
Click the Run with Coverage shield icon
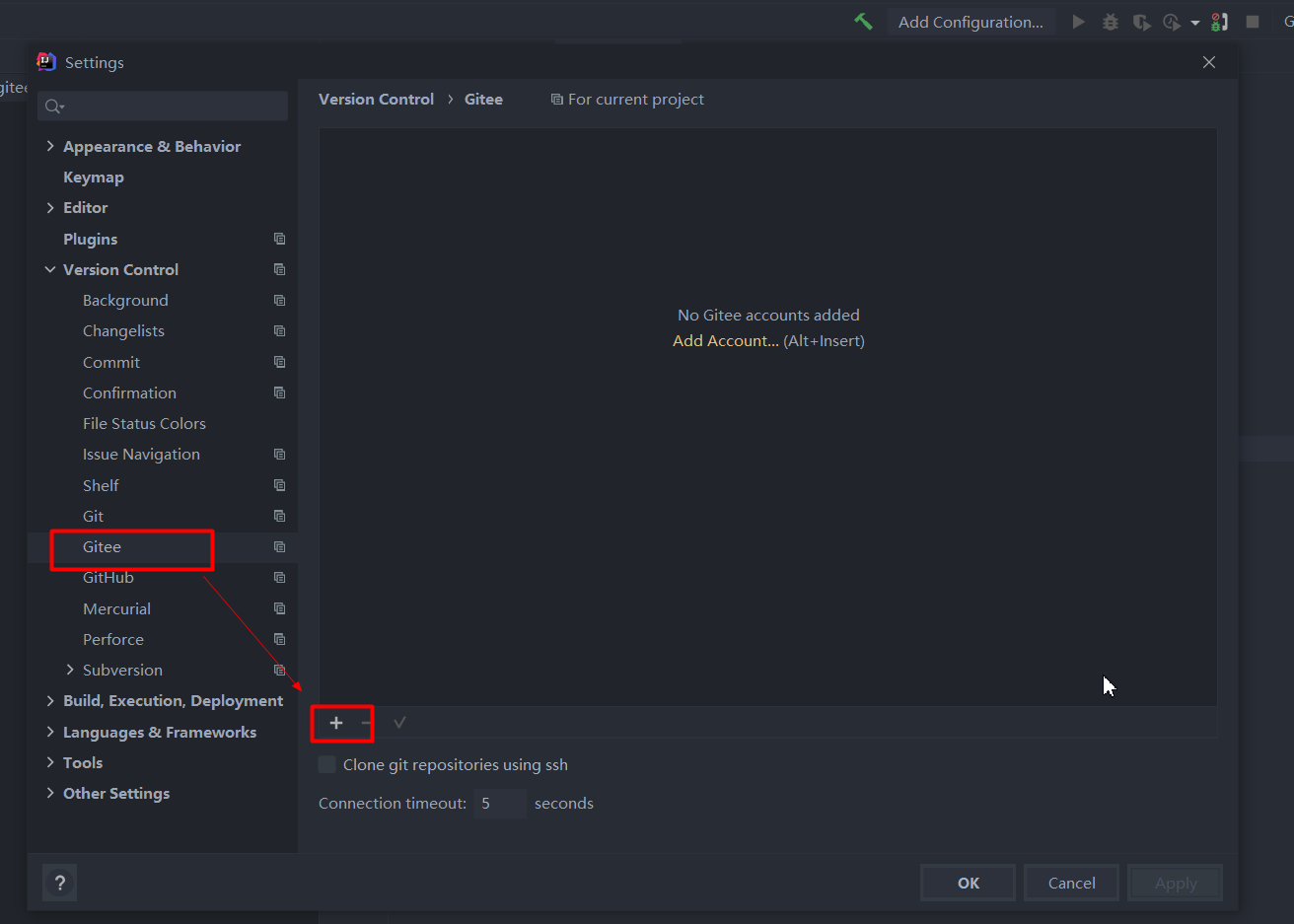1141,22
